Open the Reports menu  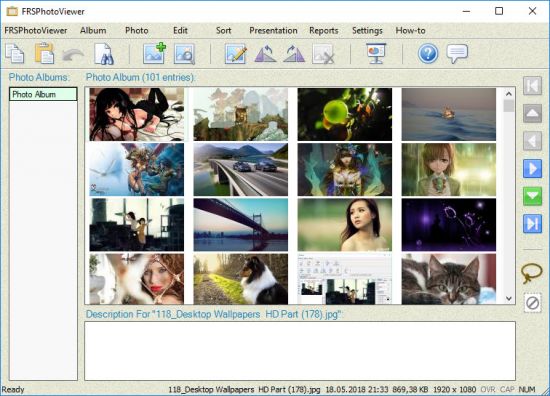click(323, 31)
